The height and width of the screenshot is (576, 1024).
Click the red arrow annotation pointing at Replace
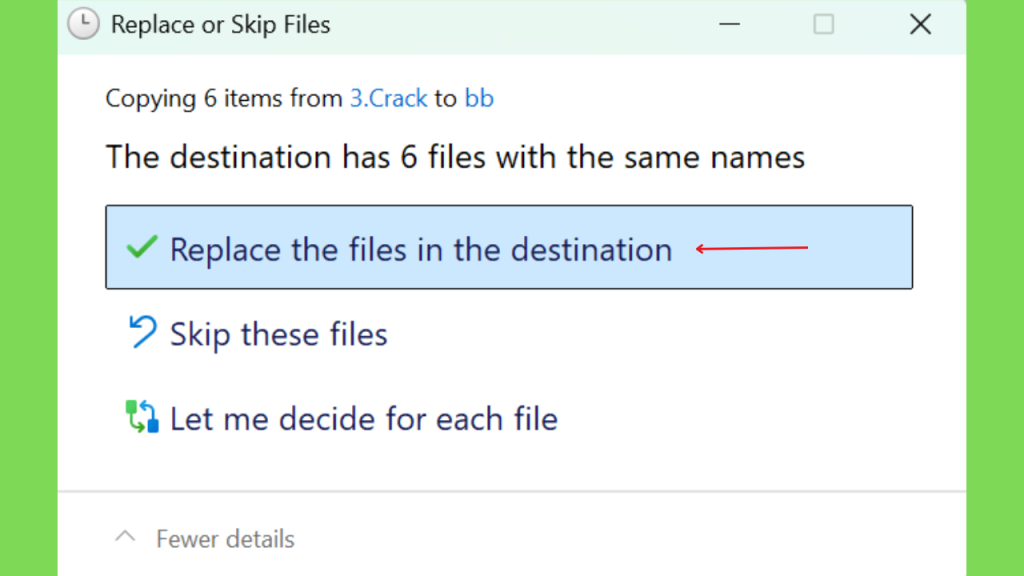coord(752,248)
